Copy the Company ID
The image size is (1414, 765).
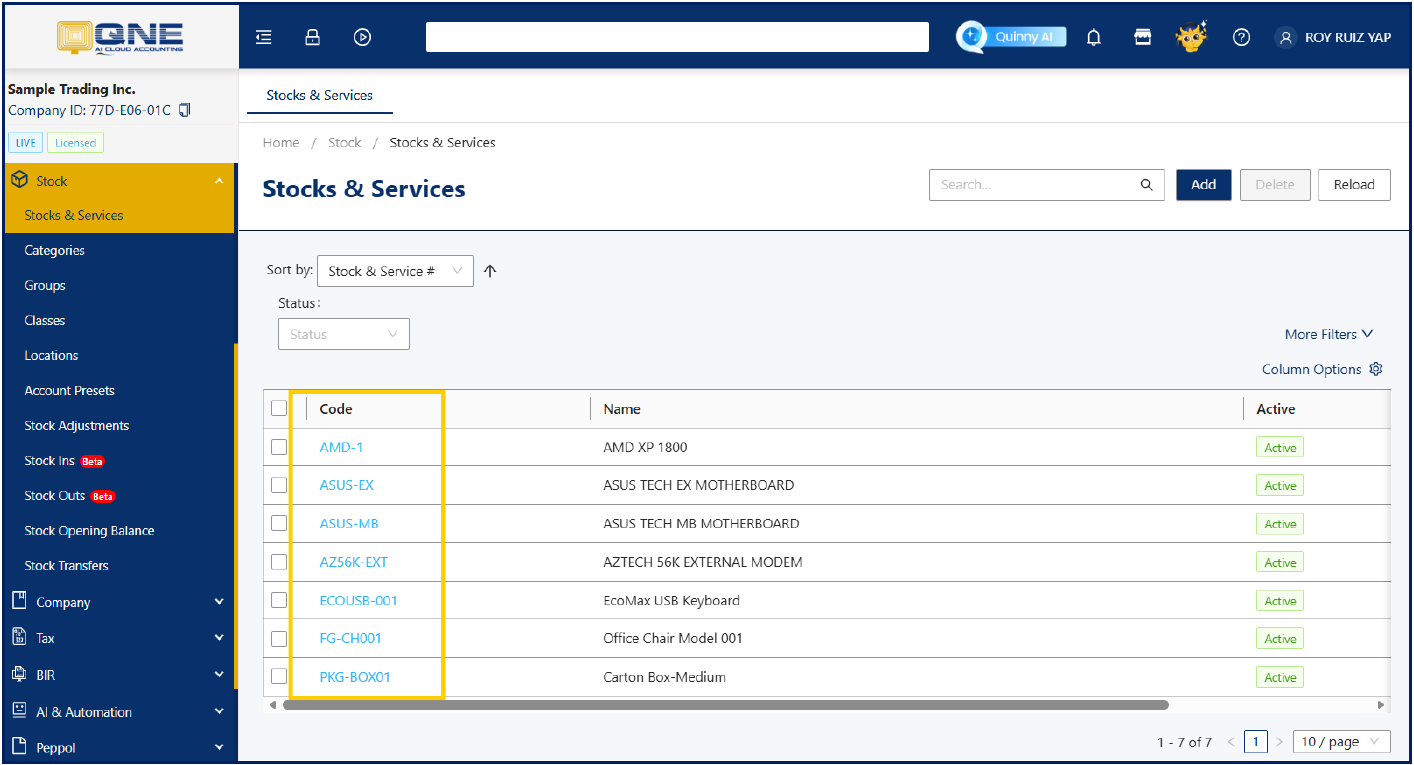click(x=185, y=110)
